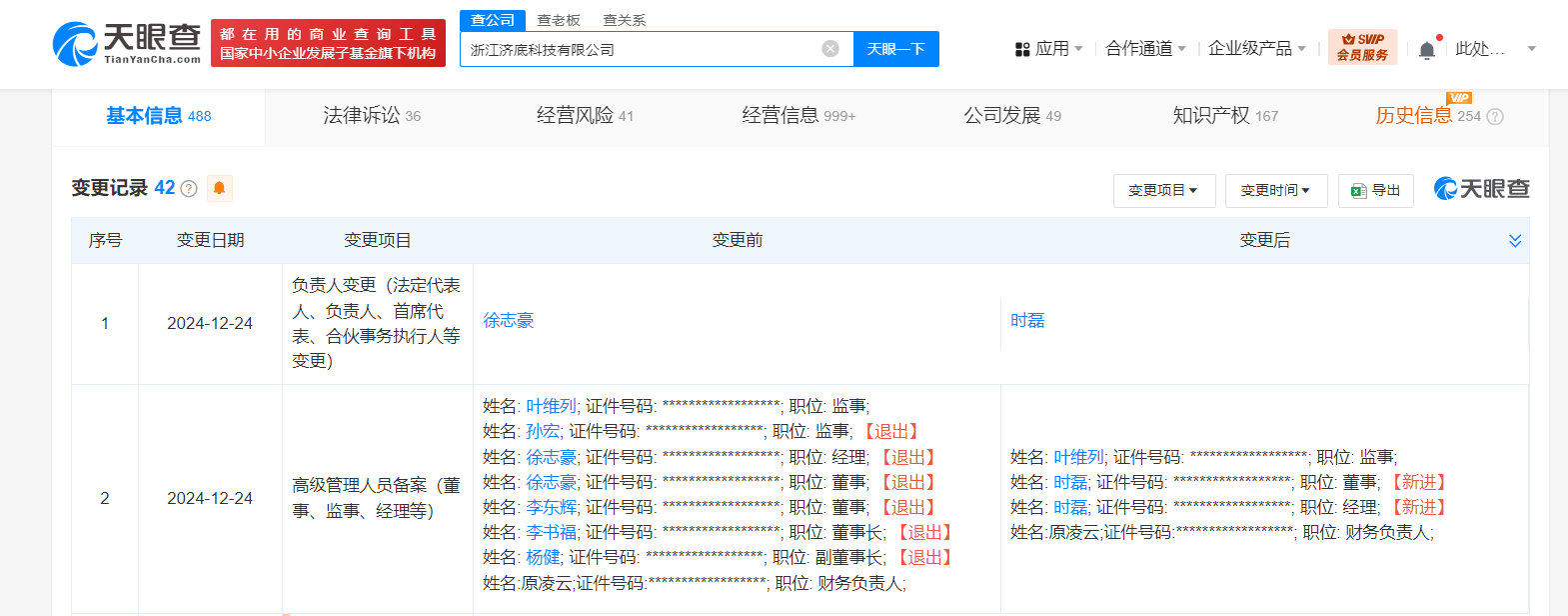Switch to the 法律诉讼 tab
The width and height of the screenshot is (1568, 616).
click(x=372, y=116)
